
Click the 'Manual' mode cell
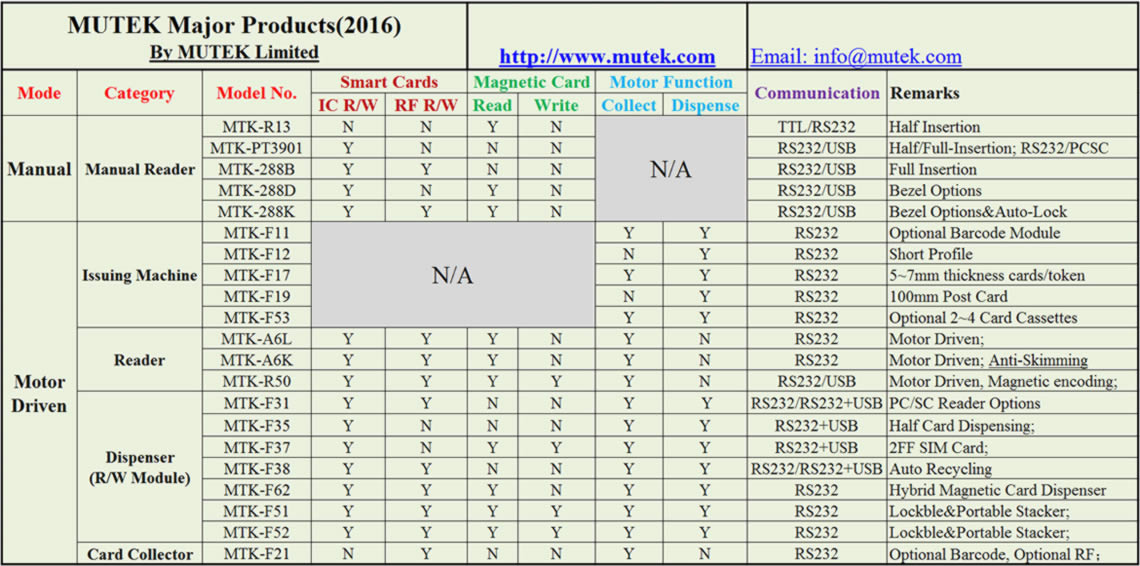click(39, 170)
